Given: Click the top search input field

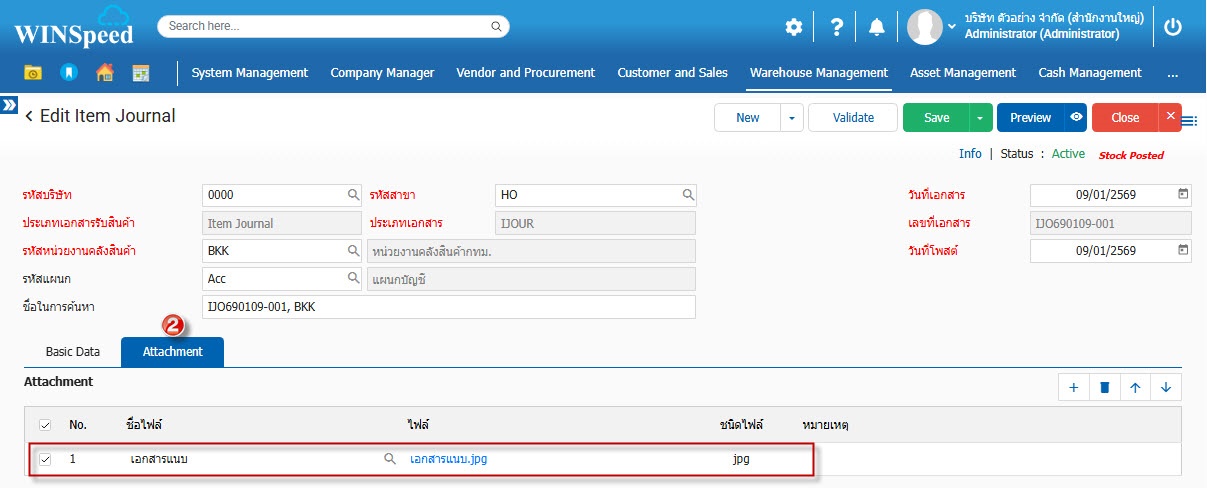Looking at the screenshot, I should click(x=333, y=26).
